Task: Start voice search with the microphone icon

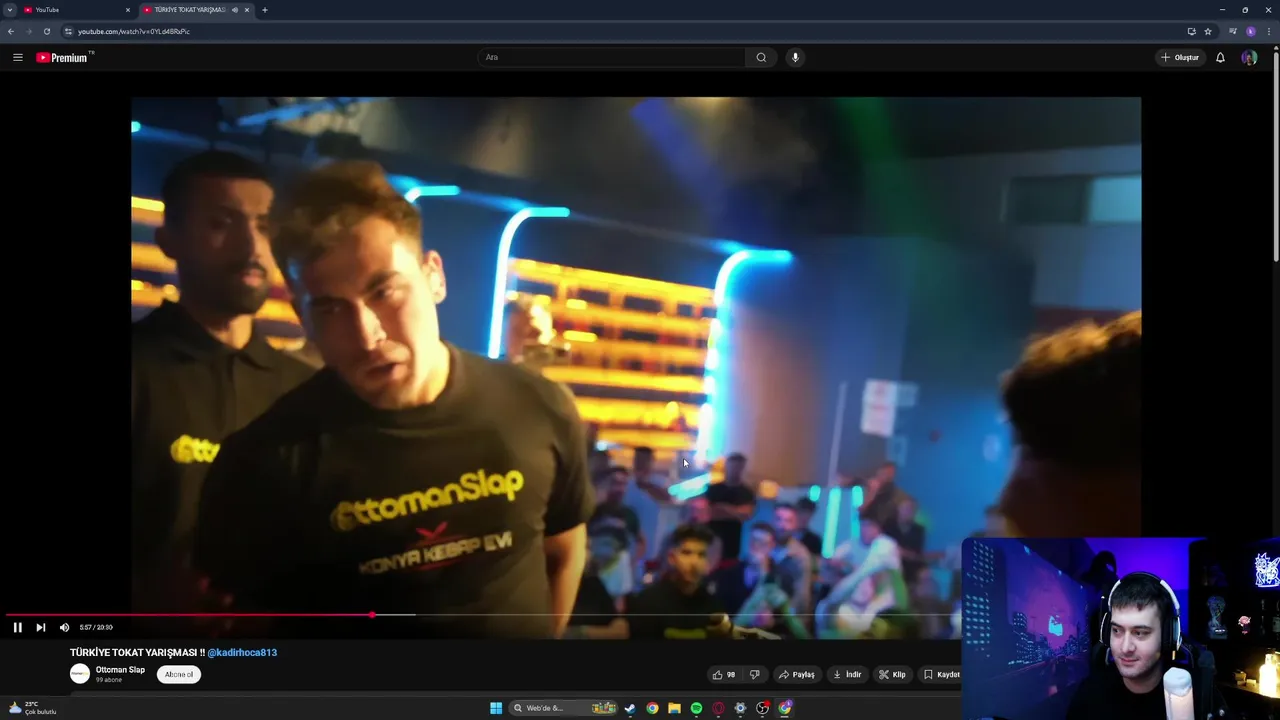Action: [x=795, y=57]
